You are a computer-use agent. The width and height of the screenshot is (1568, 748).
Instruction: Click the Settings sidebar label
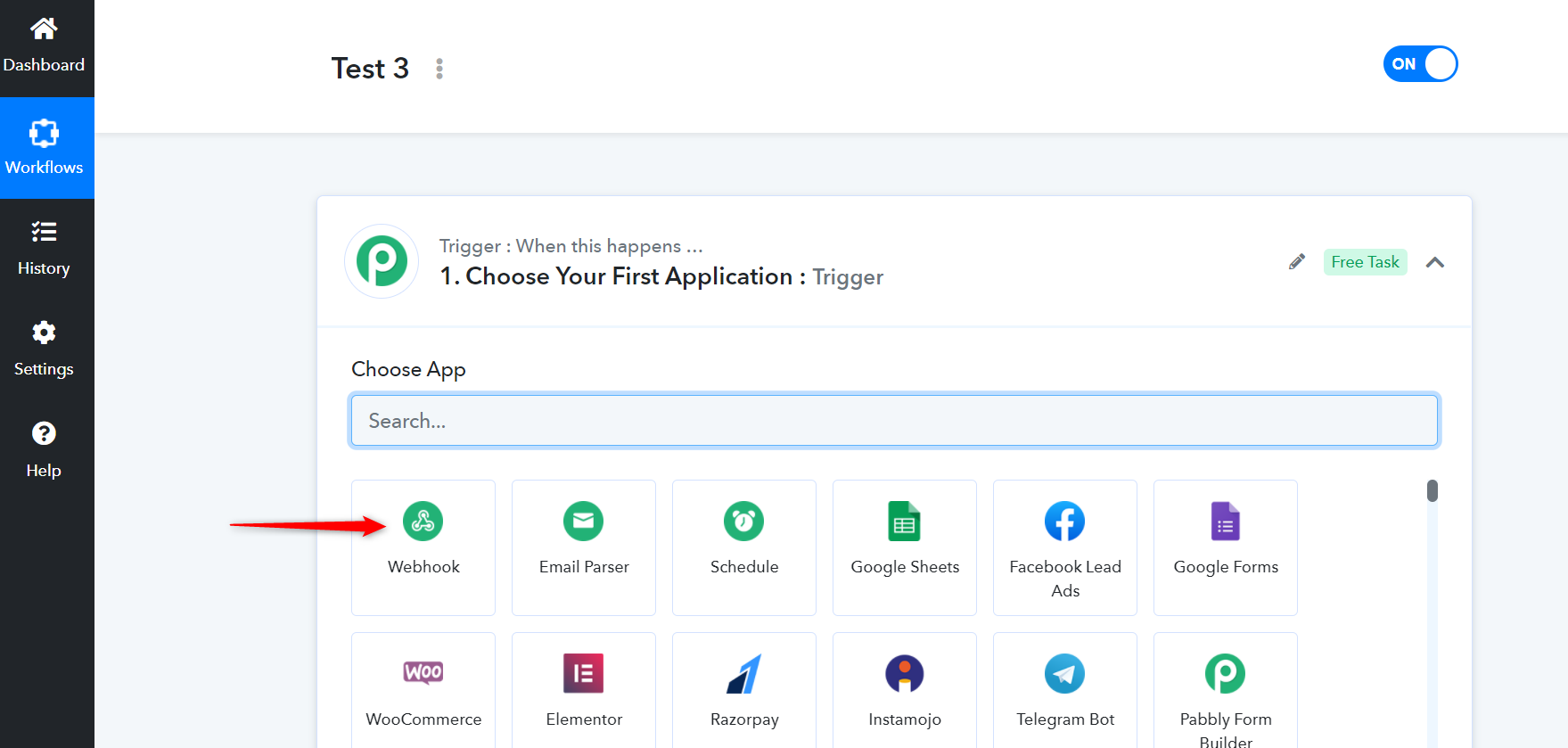[44, 369]
